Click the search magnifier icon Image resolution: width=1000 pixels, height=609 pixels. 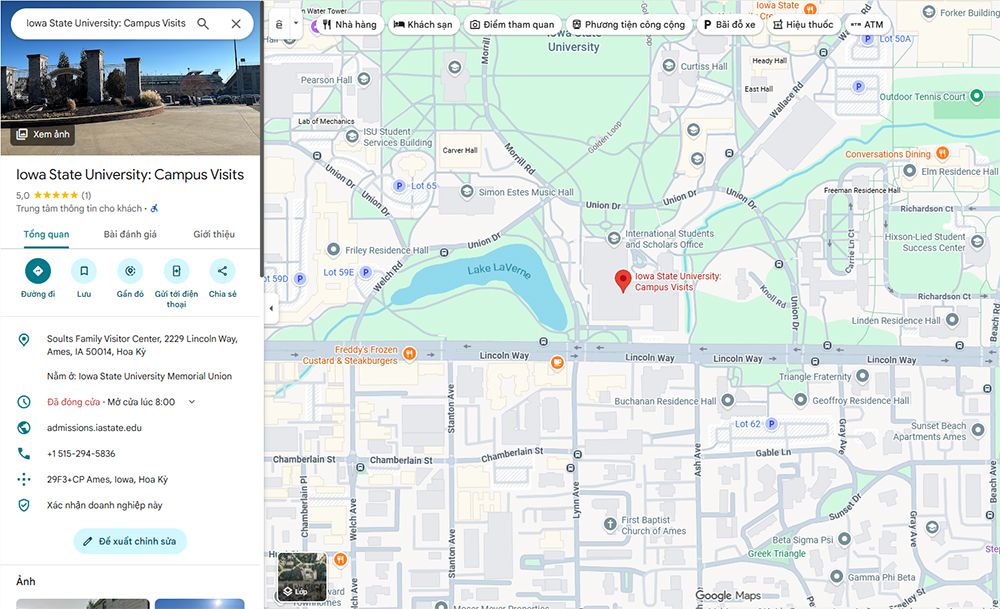203,24
